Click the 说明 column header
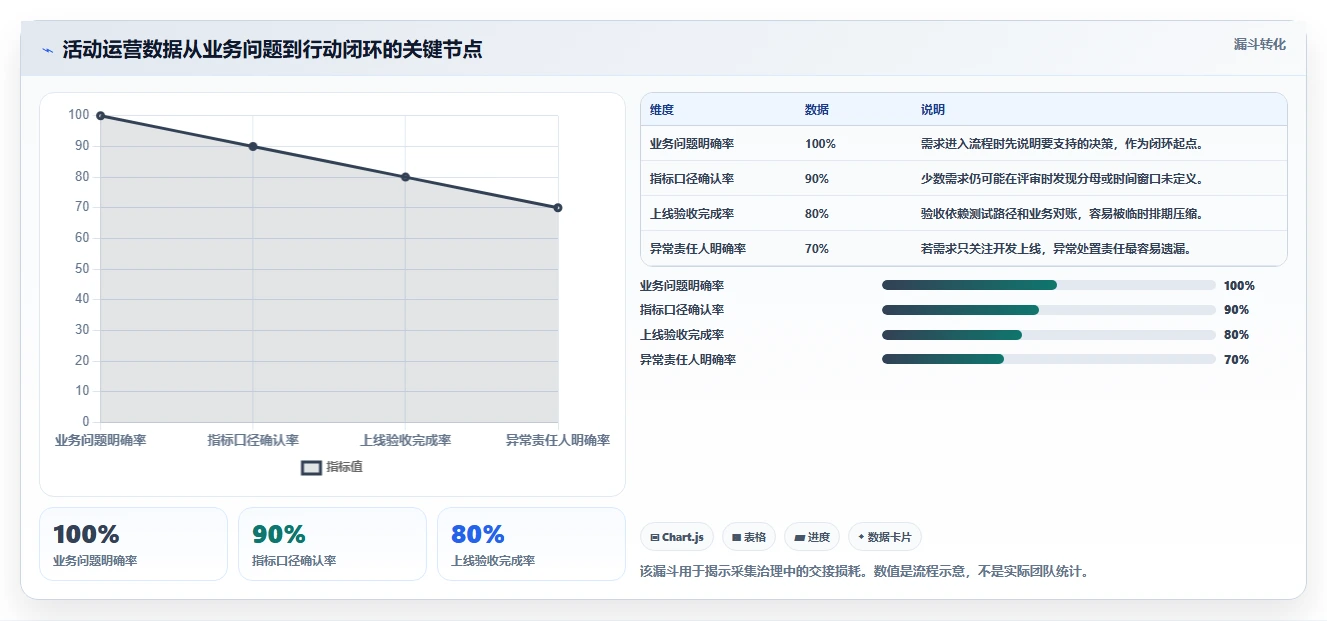This screenshot has height=621, width=1327. click(x=933, y=110)
